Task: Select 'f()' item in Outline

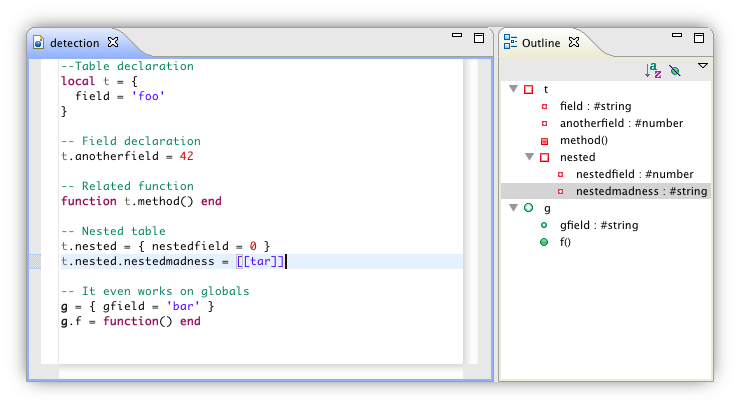Action: [x=565, y=242]
